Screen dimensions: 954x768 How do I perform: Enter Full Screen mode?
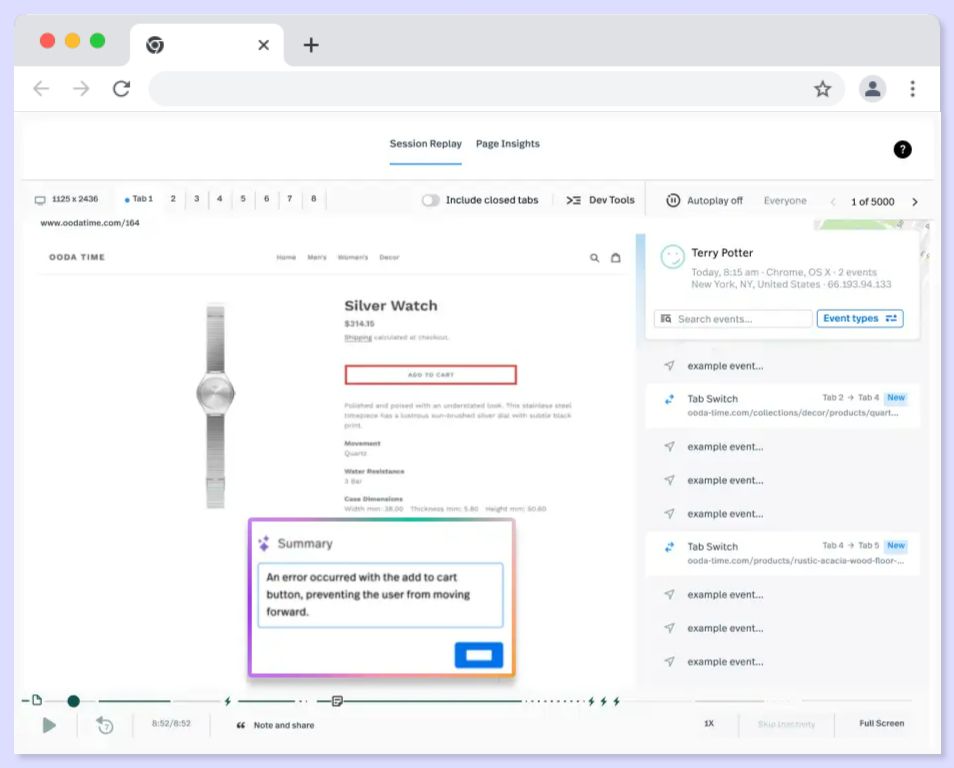[882, 724]
